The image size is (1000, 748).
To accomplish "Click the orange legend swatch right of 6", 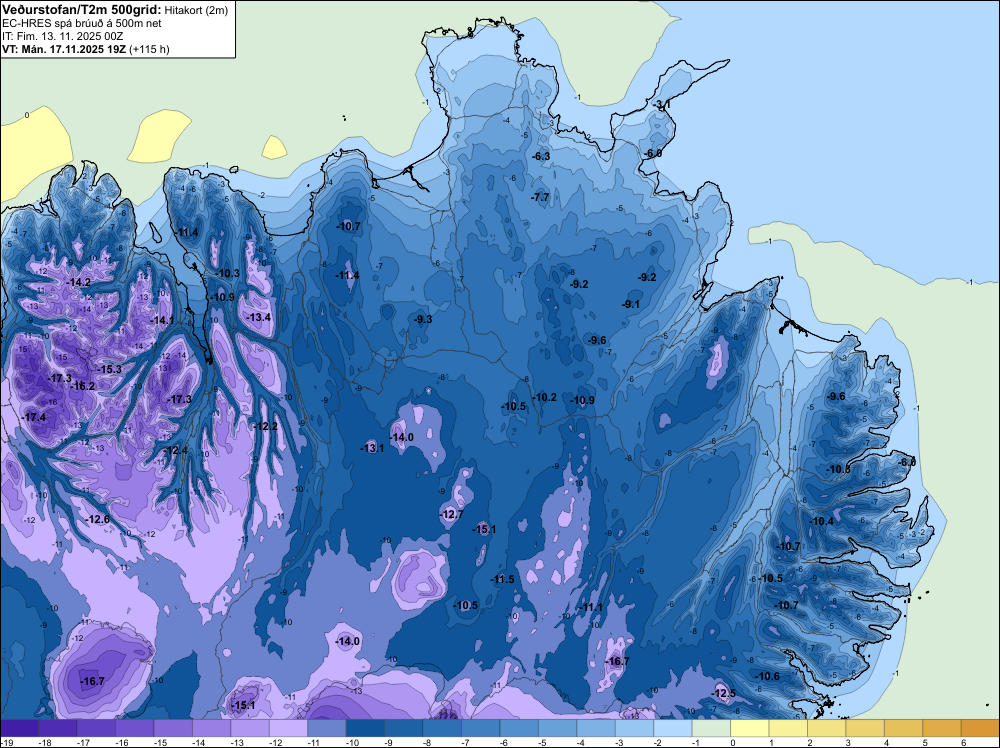I will point(980,728).
